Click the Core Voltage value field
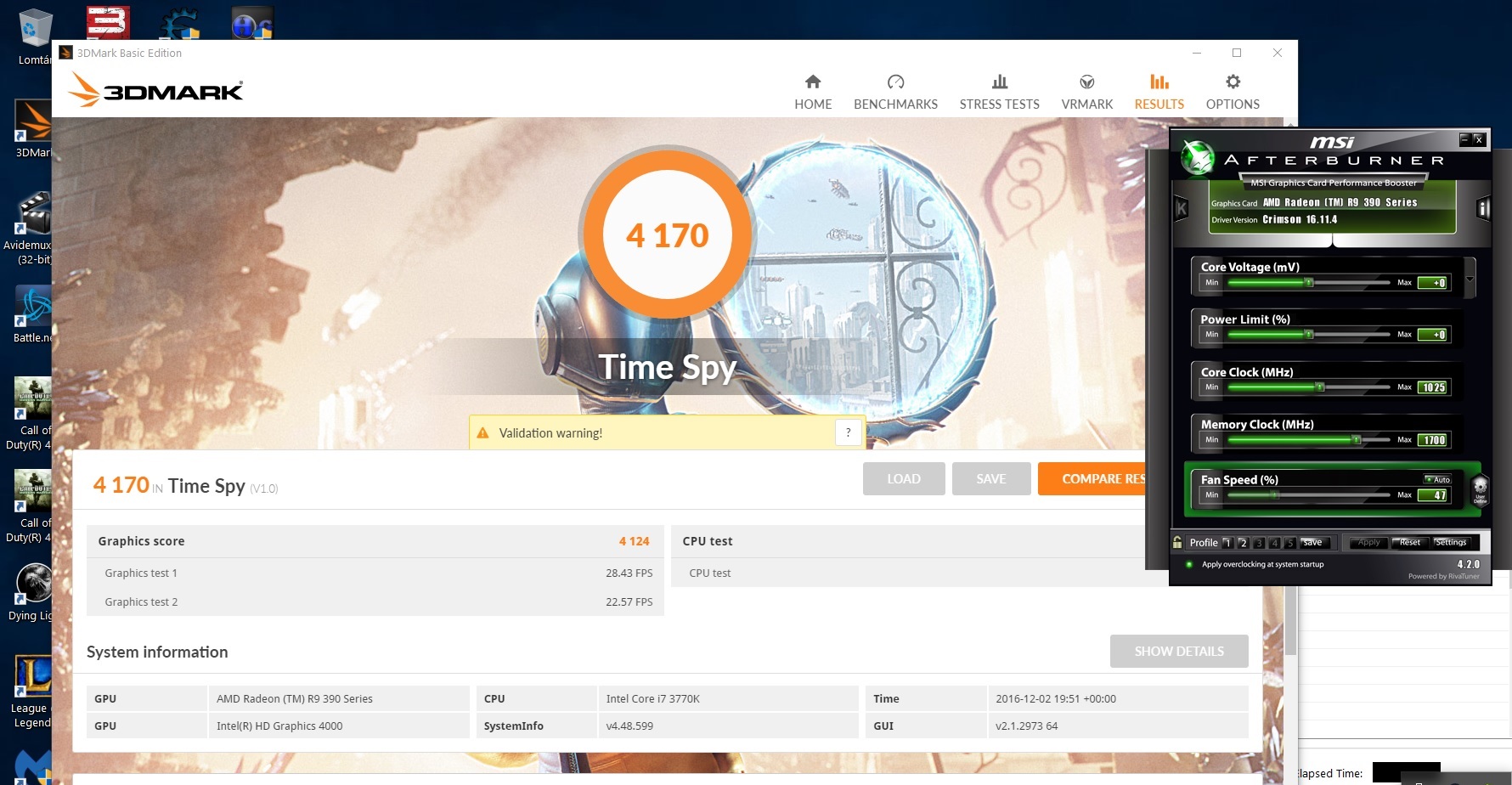The width and height of the screenshot is (1512, 785). coord(1433,283)
